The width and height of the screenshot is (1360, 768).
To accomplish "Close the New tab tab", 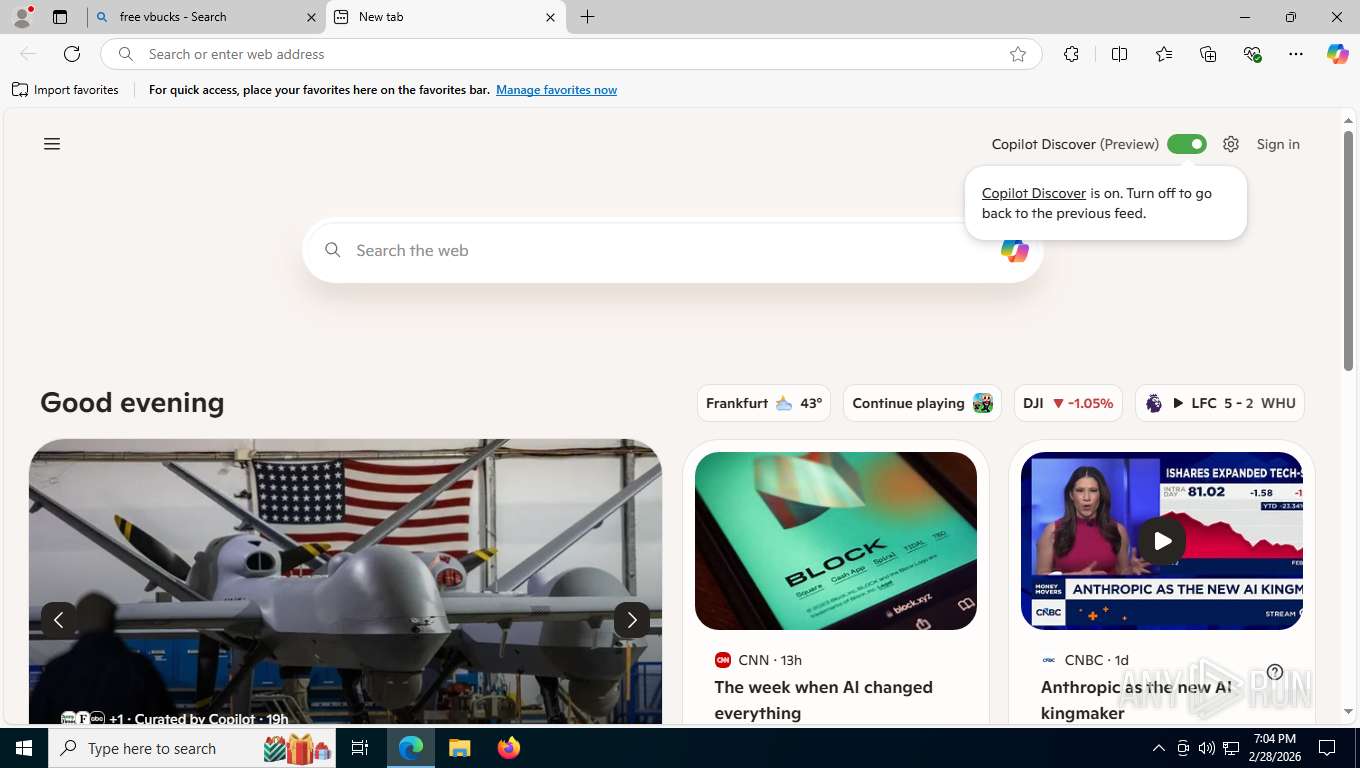I will tap(551, 17).
